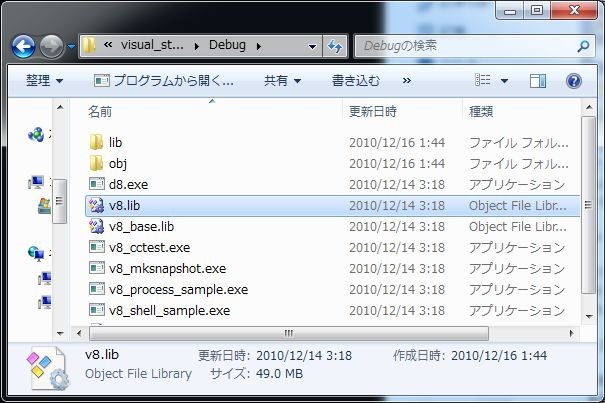The width and height of the screenshot is (605, 403).
Task: Toggle the preview pane icon
Action: pyautogui.click(x=537, y=81)
